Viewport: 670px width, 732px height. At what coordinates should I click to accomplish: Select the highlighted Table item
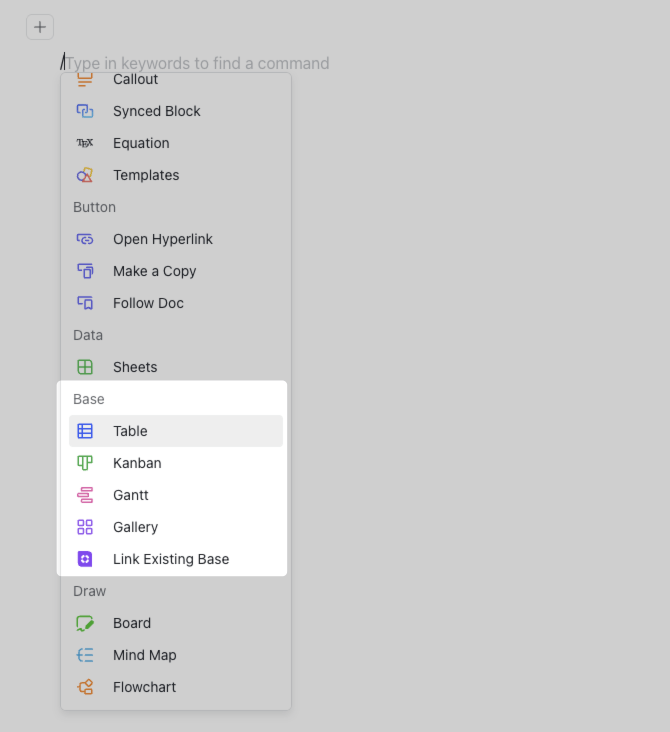point(176,431)
